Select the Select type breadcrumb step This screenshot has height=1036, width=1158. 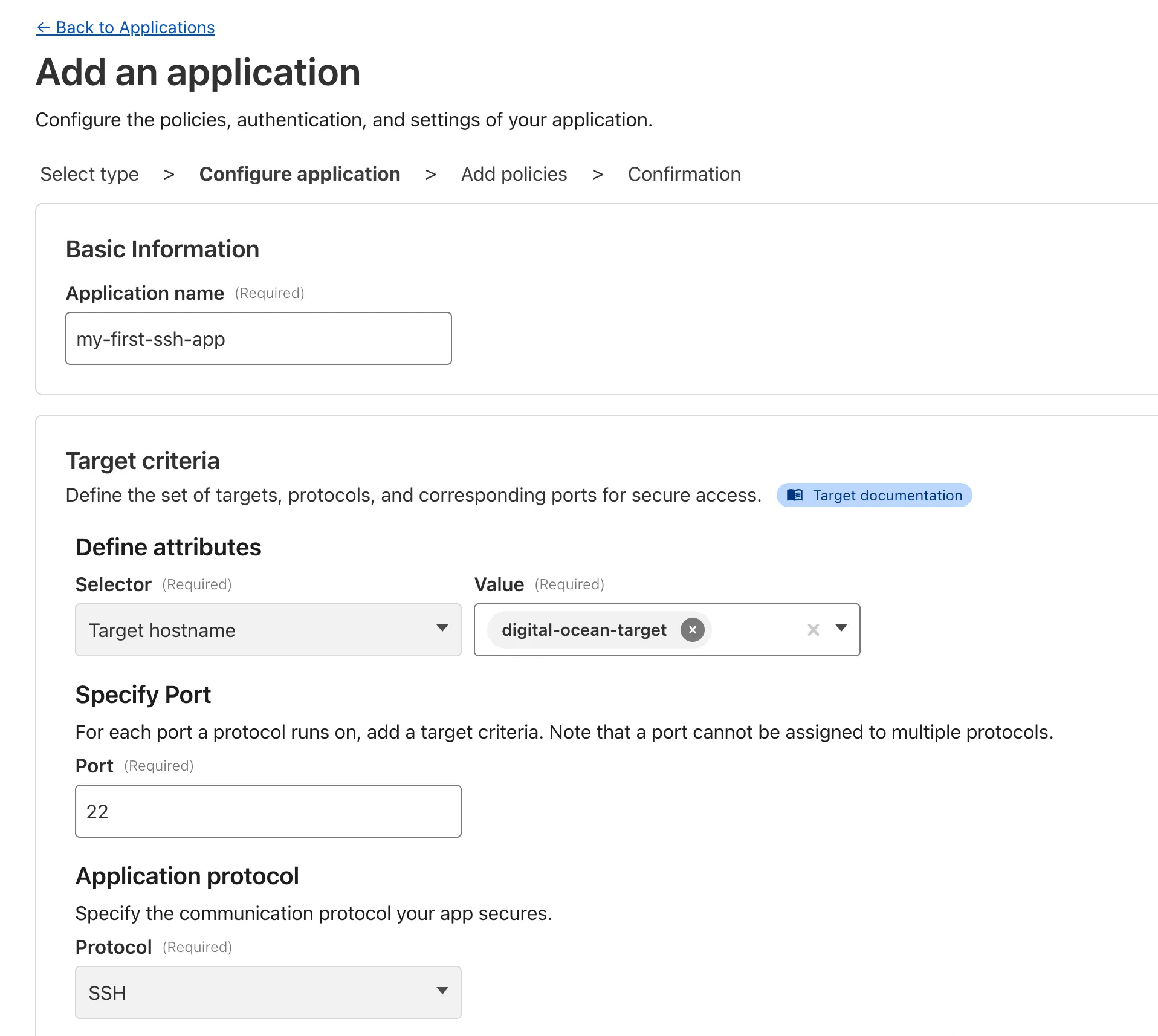(x=89, y=174)
